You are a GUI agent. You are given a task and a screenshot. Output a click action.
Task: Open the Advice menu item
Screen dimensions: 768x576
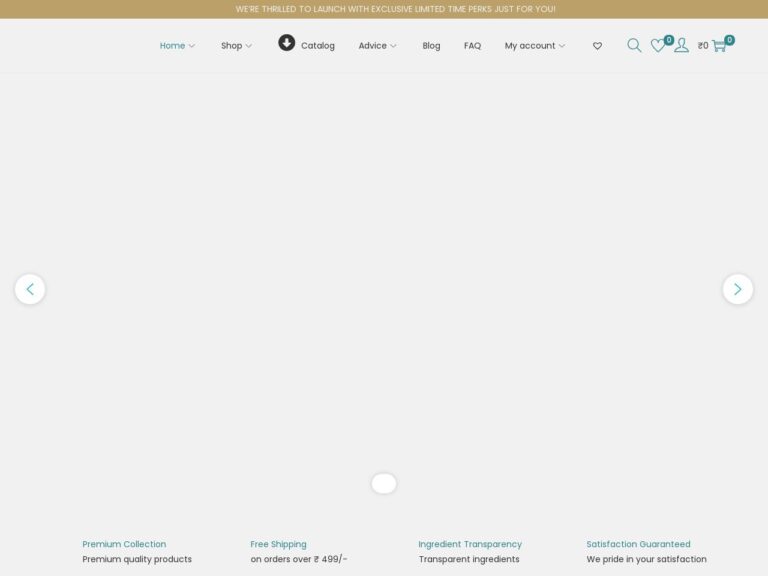point(373,46)
